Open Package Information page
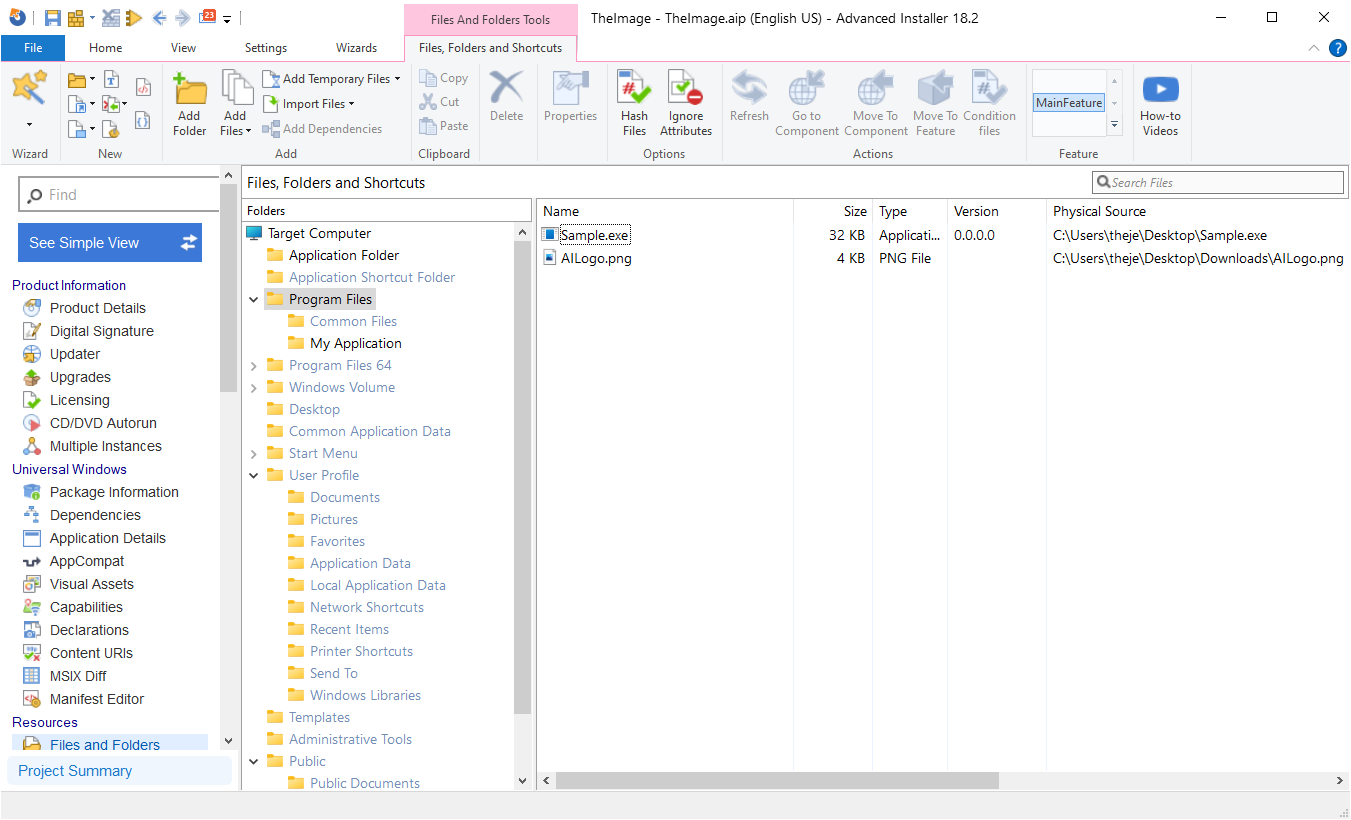Screen dimensions: 1351x820 click(114, 492)
